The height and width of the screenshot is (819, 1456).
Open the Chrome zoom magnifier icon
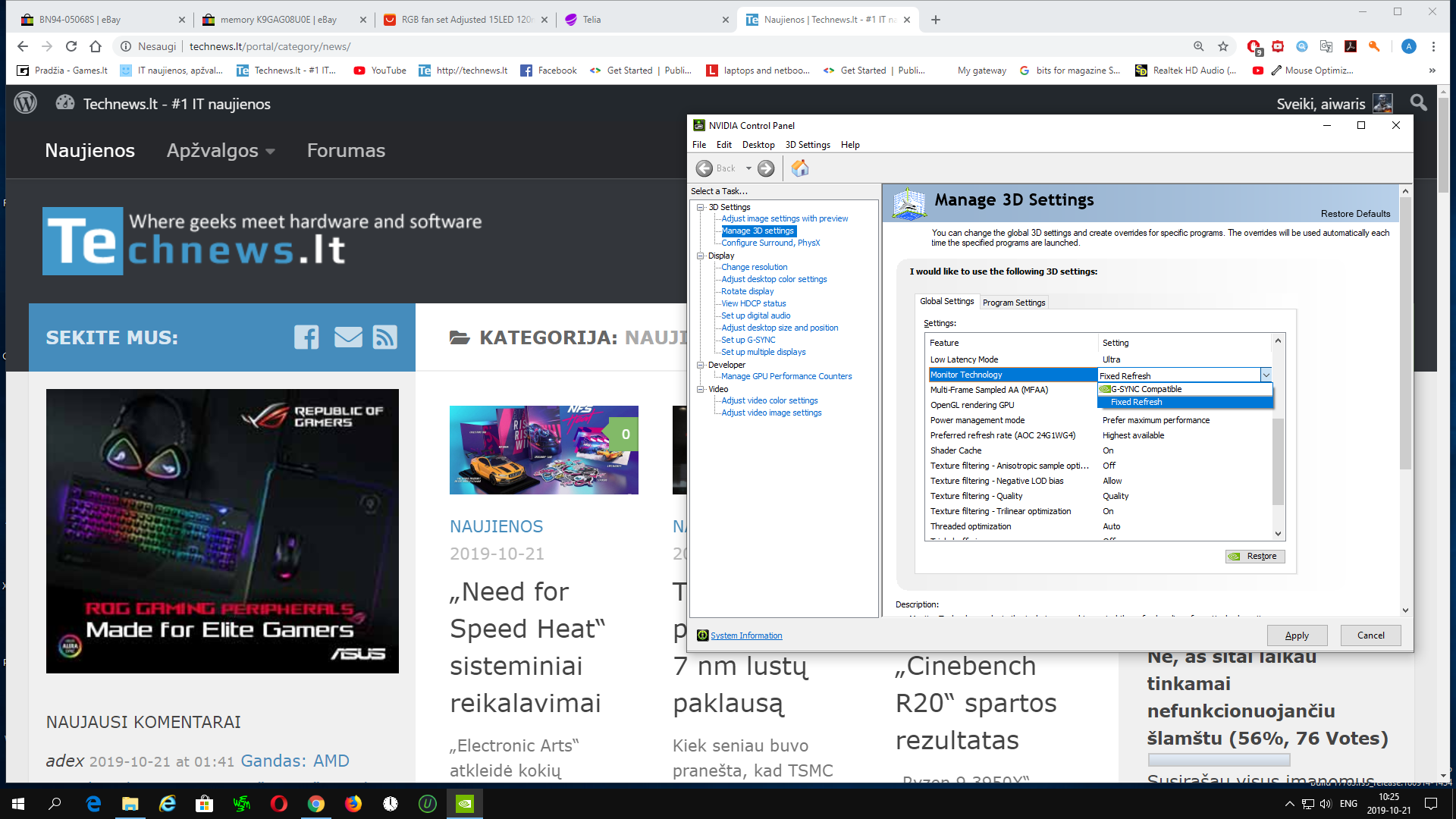click(1199, 46)
